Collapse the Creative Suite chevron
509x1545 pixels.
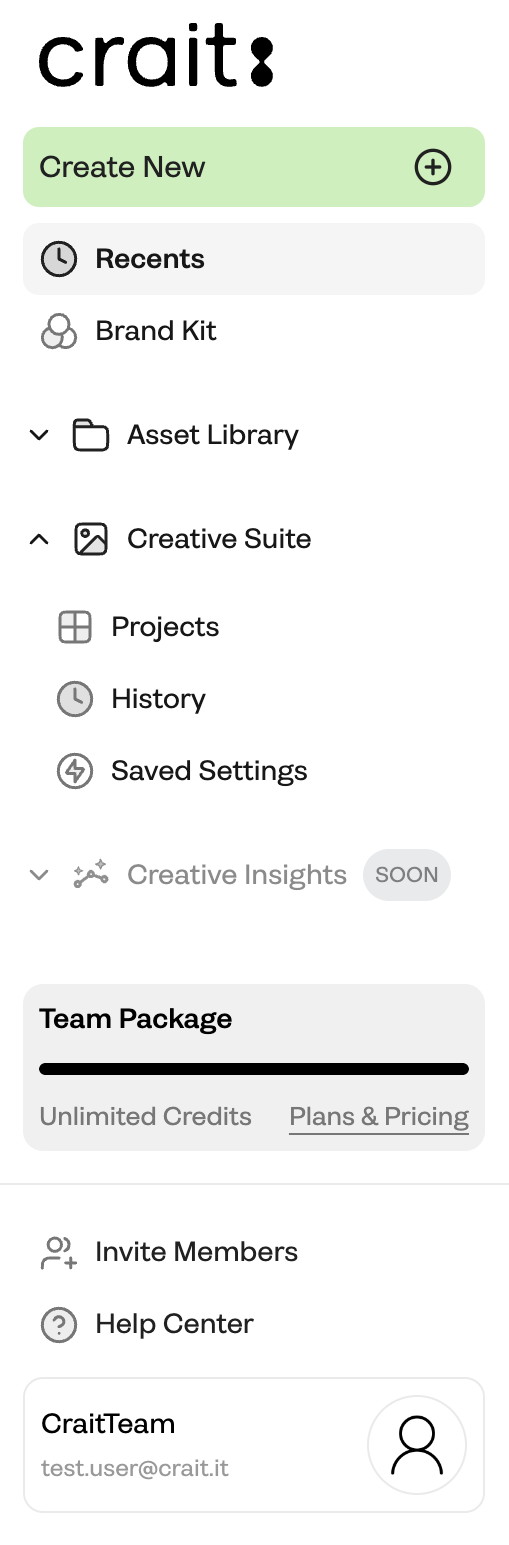coord(39,539)
